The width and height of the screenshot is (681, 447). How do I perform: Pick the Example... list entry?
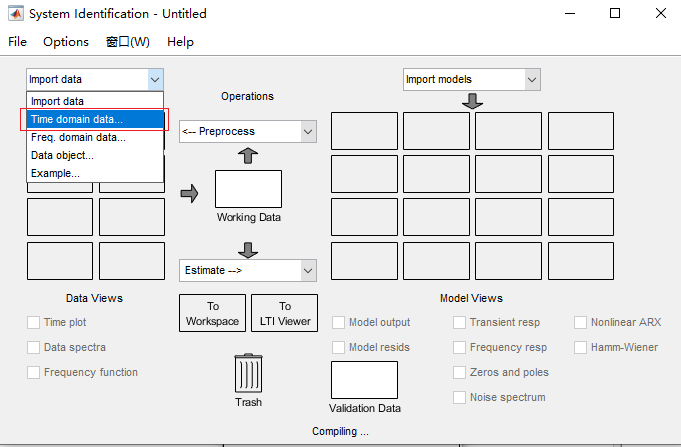55,173
